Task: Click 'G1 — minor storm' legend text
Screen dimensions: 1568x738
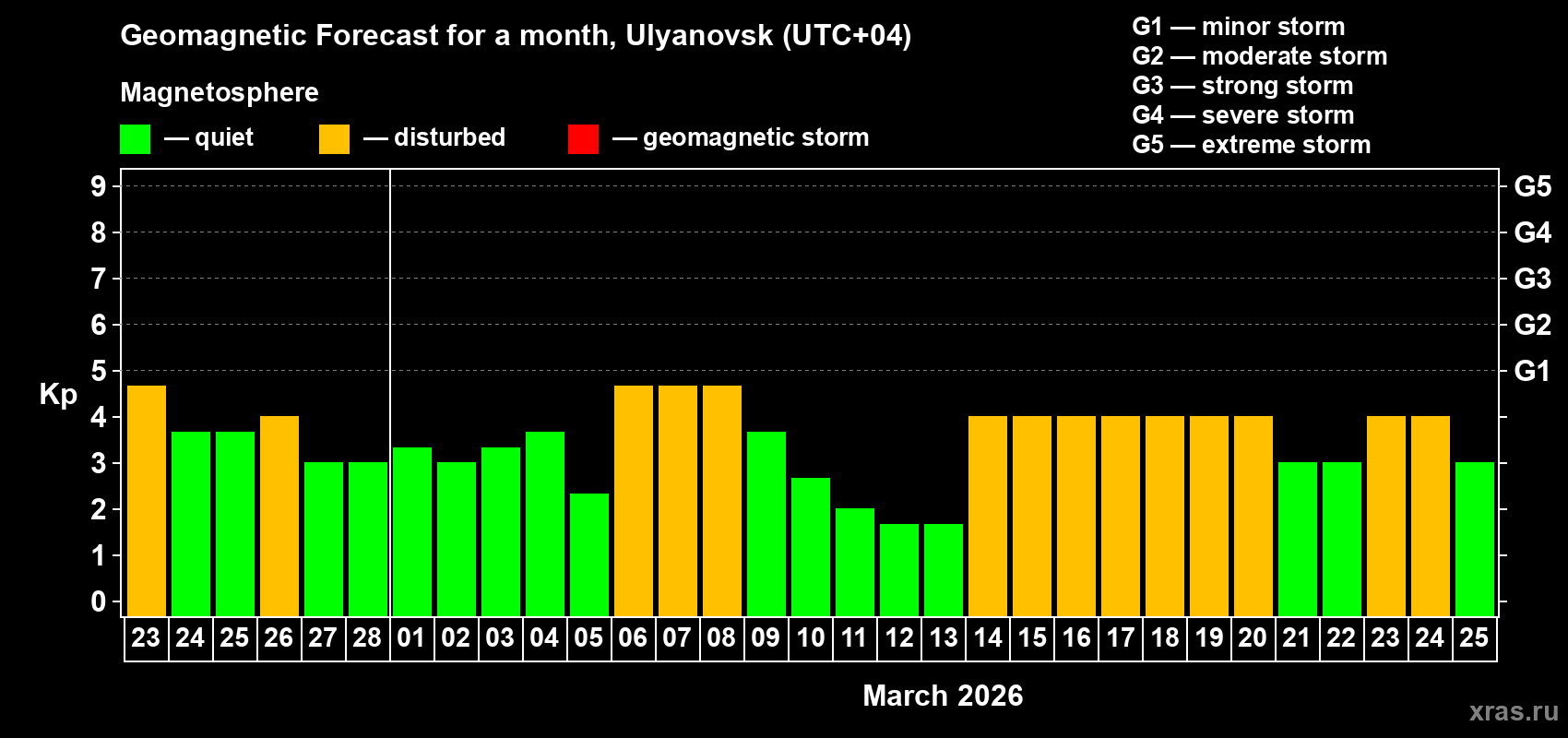Action: point(1238,27)
